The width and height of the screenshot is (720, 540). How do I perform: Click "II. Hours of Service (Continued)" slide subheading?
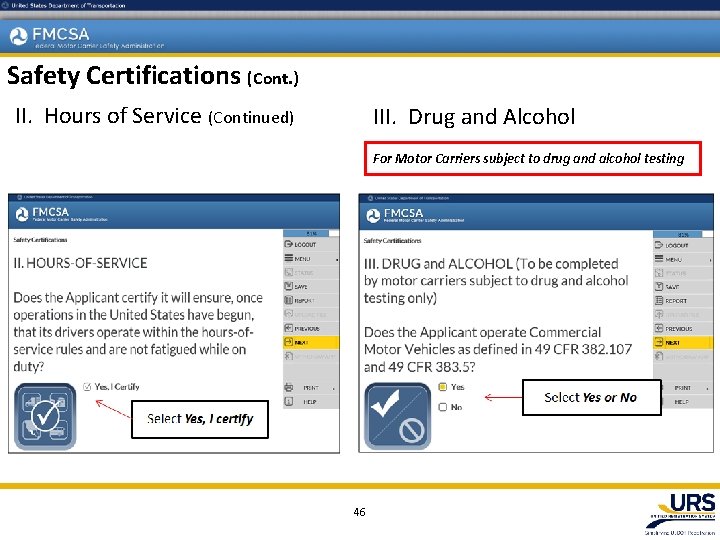(154, 116)
